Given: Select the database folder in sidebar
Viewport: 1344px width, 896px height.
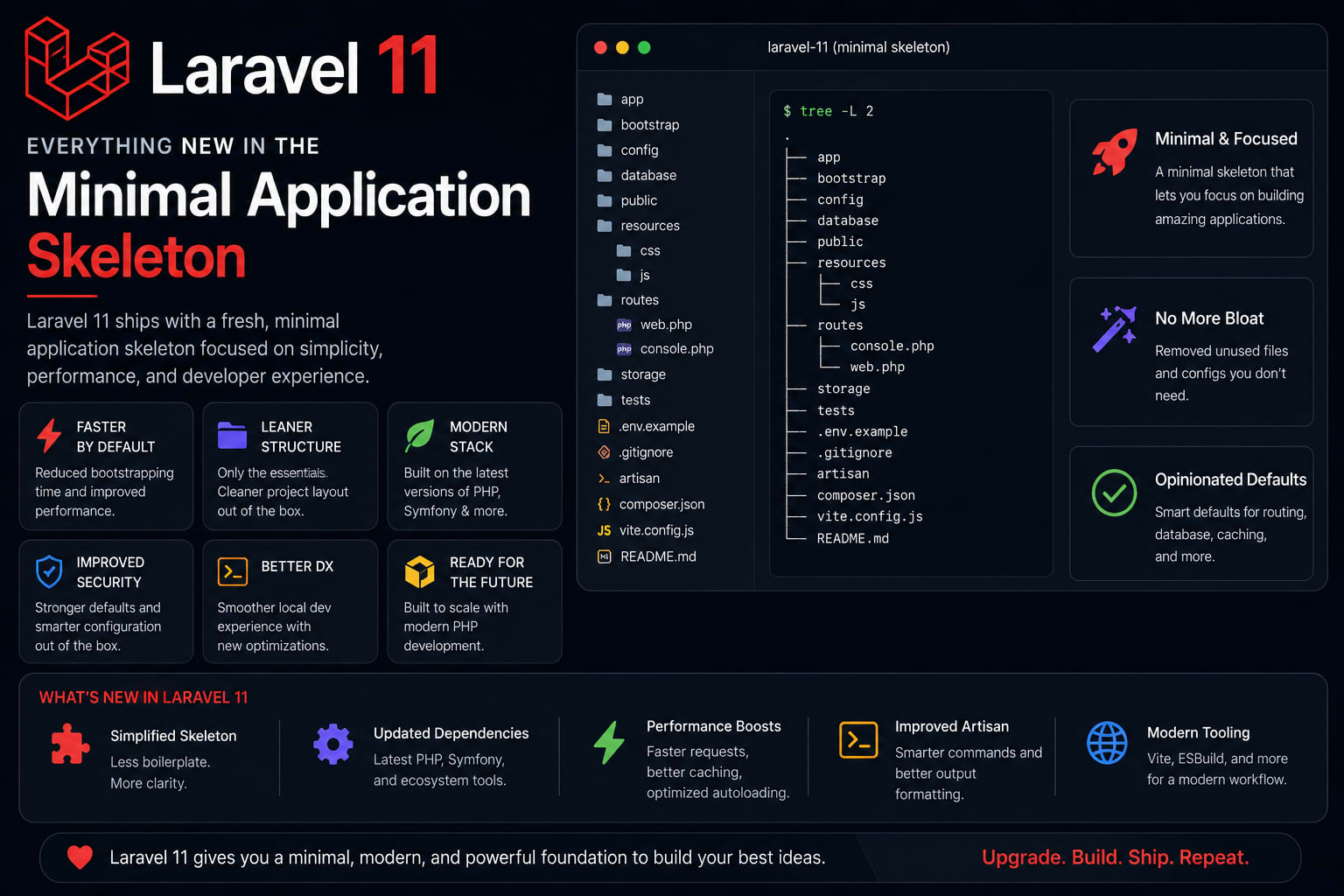Looking at the screenshot, I should tap(636, 176).
